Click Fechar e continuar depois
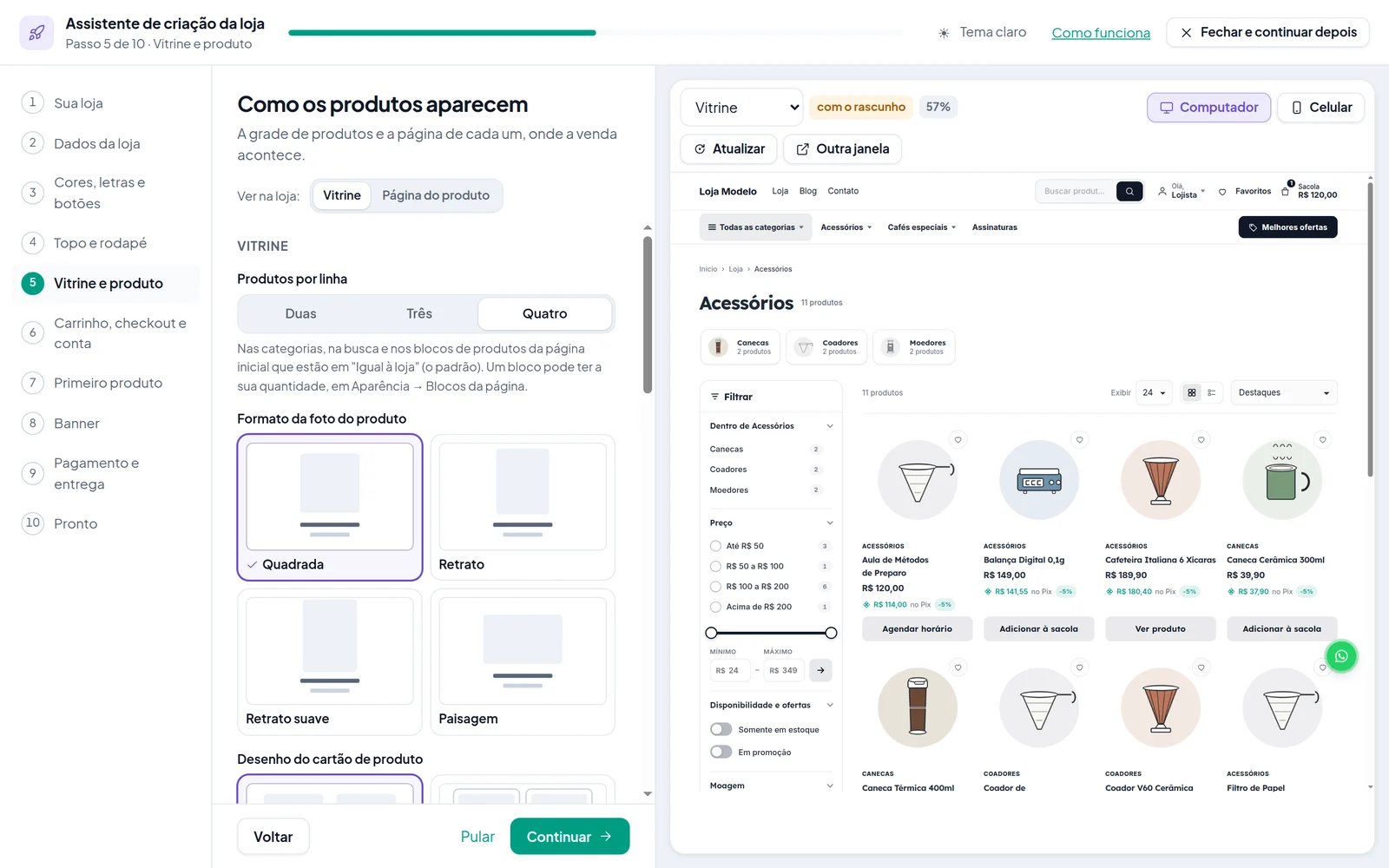1389x868 pixels. (1268, 32)
